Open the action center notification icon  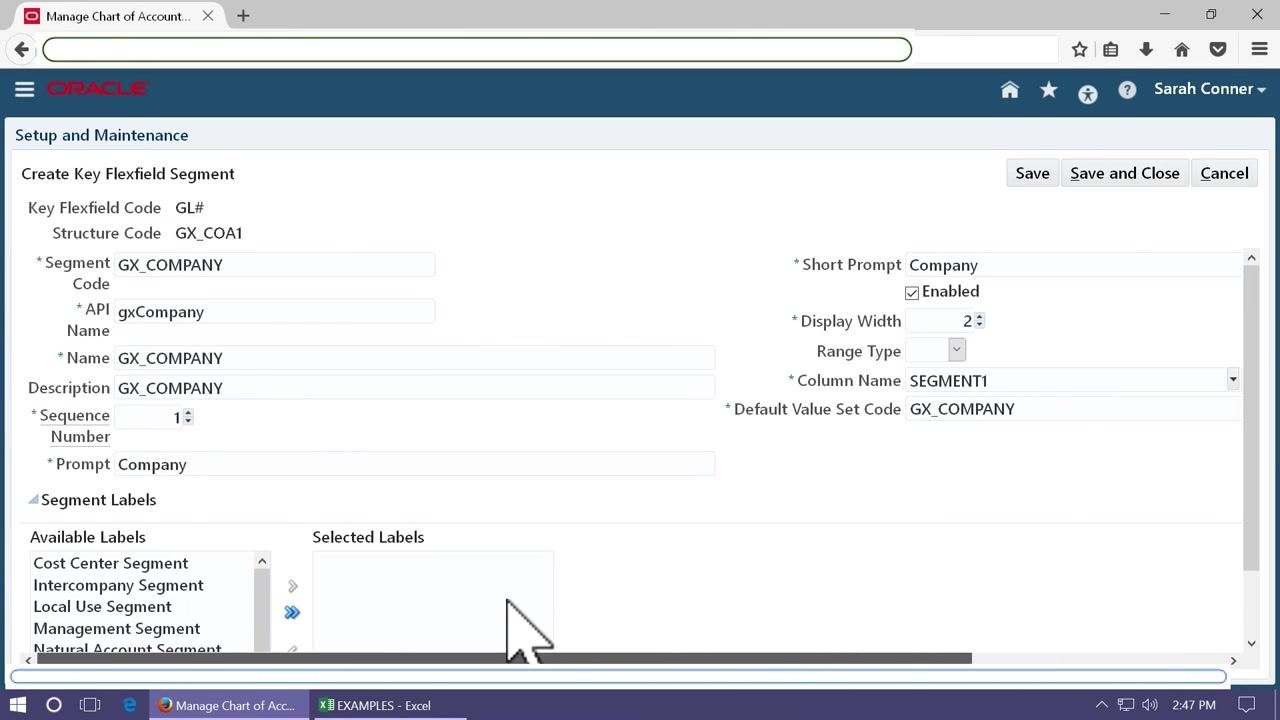click(1246, 705)
